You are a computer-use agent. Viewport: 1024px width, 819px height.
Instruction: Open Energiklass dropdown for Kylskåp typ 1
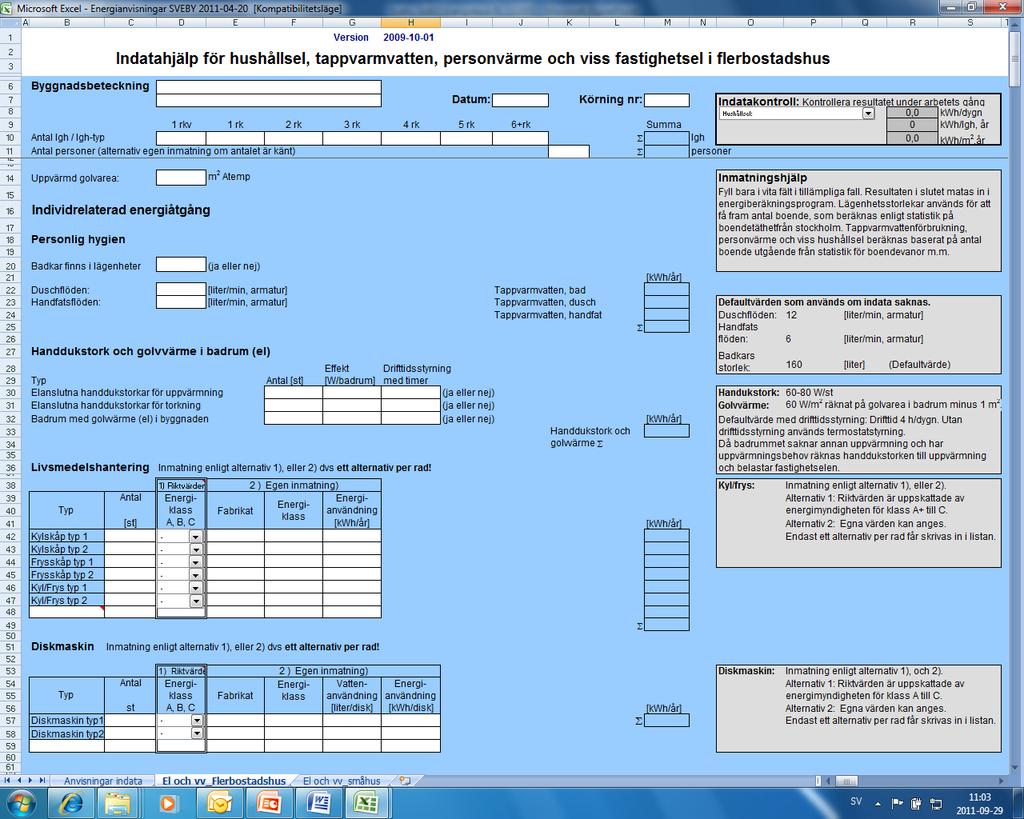click(x=196, y=537)
